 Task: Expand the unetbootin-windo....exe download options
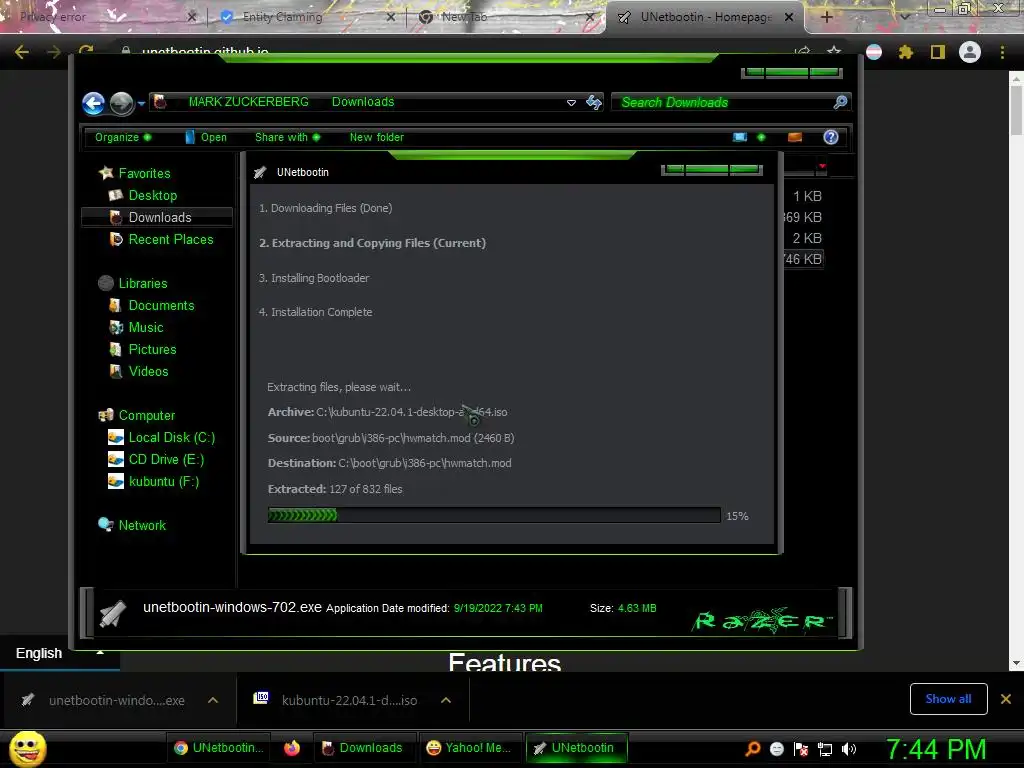[213, 700]
